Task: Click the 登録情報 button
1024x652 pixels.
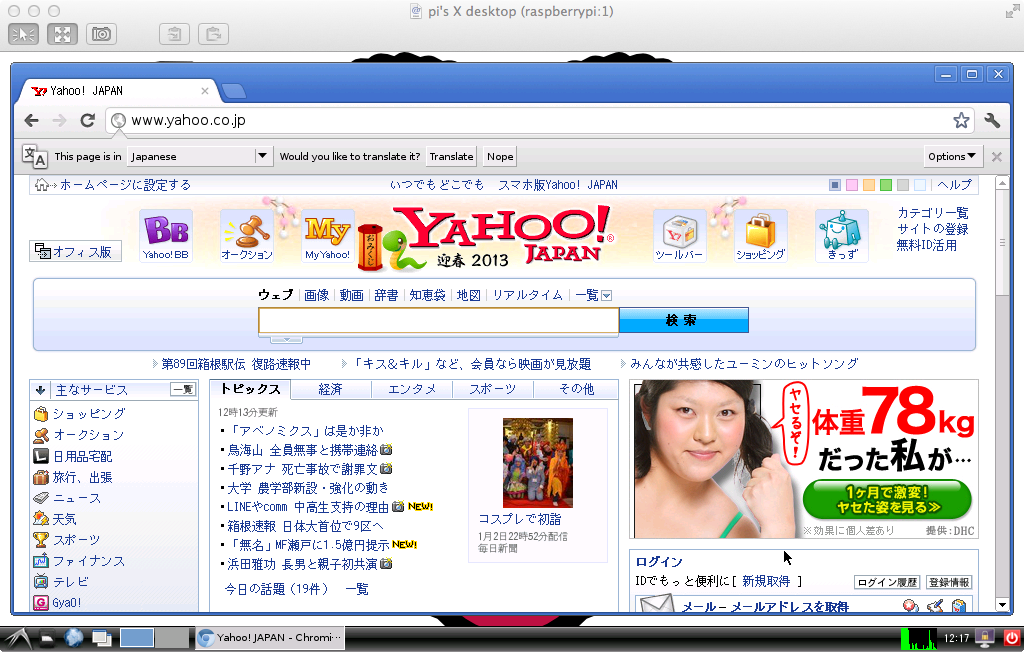Action: tap(949, 582)
